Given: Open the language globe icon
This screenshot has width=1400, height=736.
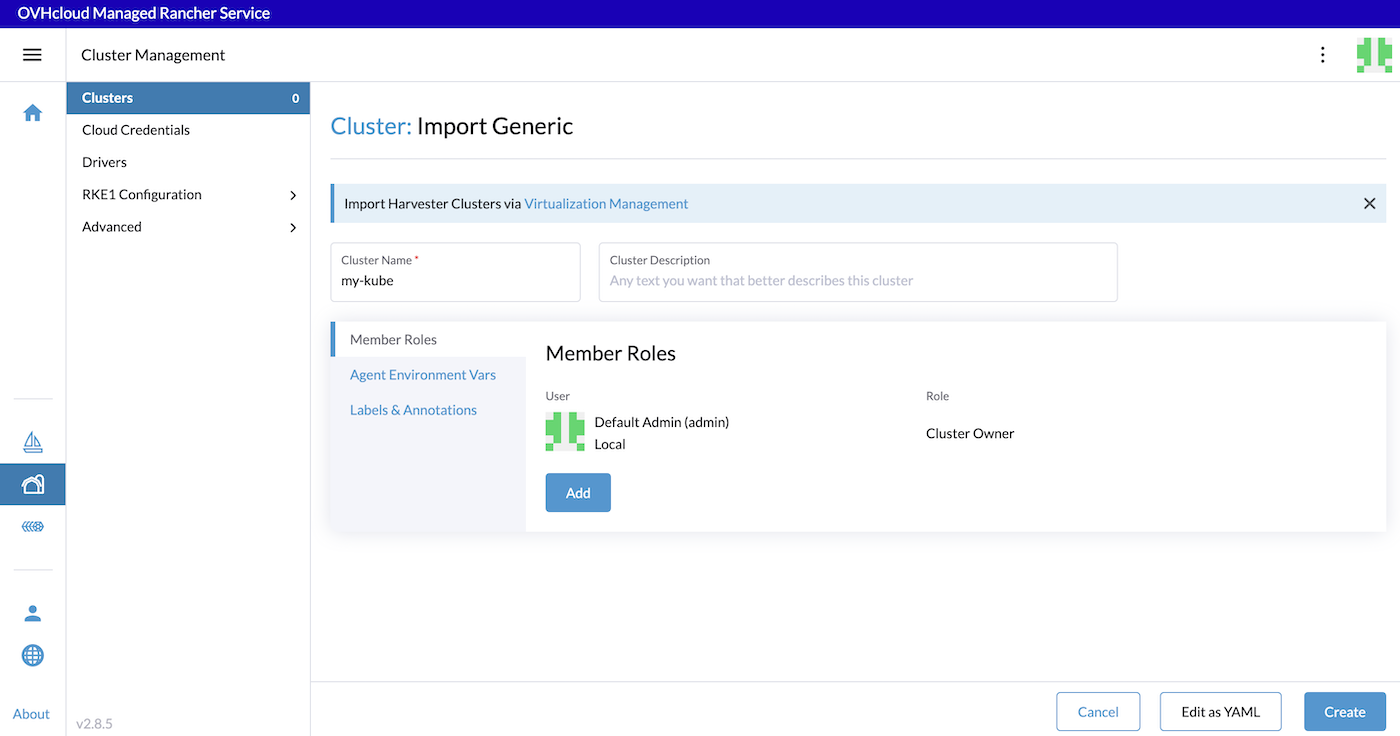Looking at the screenshot, I should pos(32,655).
